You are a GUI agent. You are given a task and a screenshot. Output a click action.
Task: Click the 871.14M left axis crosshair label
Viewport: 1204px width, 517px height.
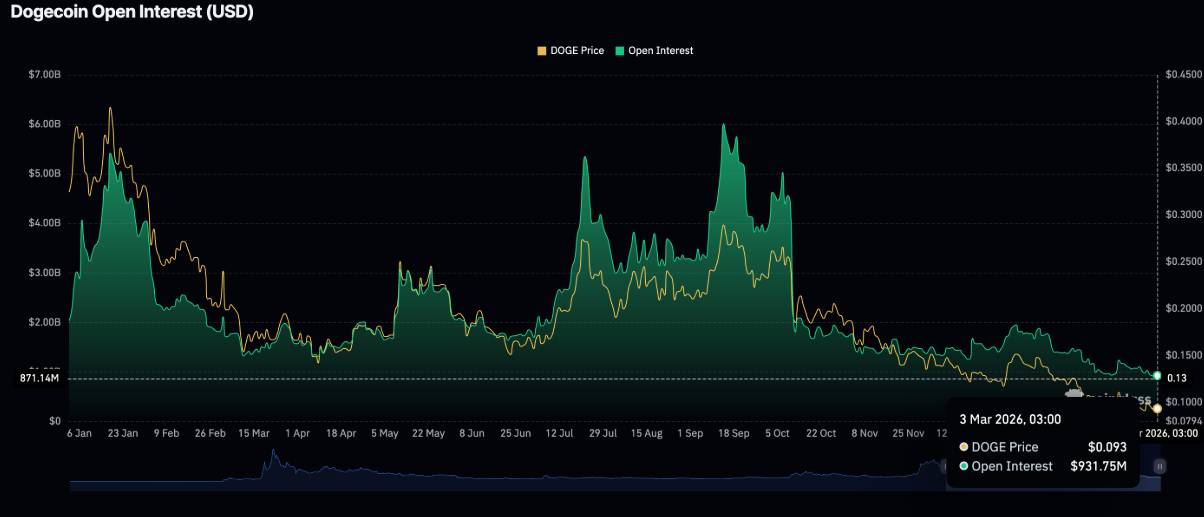click(41, 378)
